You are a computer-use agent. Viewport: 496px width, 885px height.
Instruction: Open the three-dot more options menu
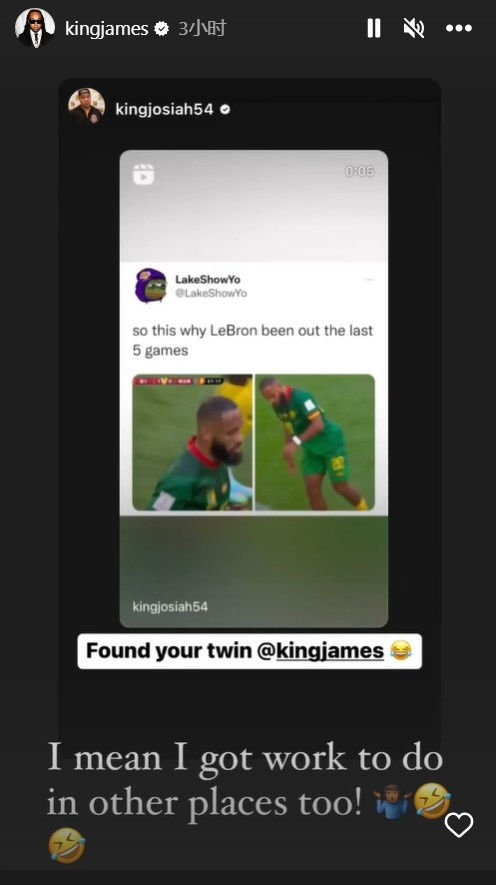point(459,28)
